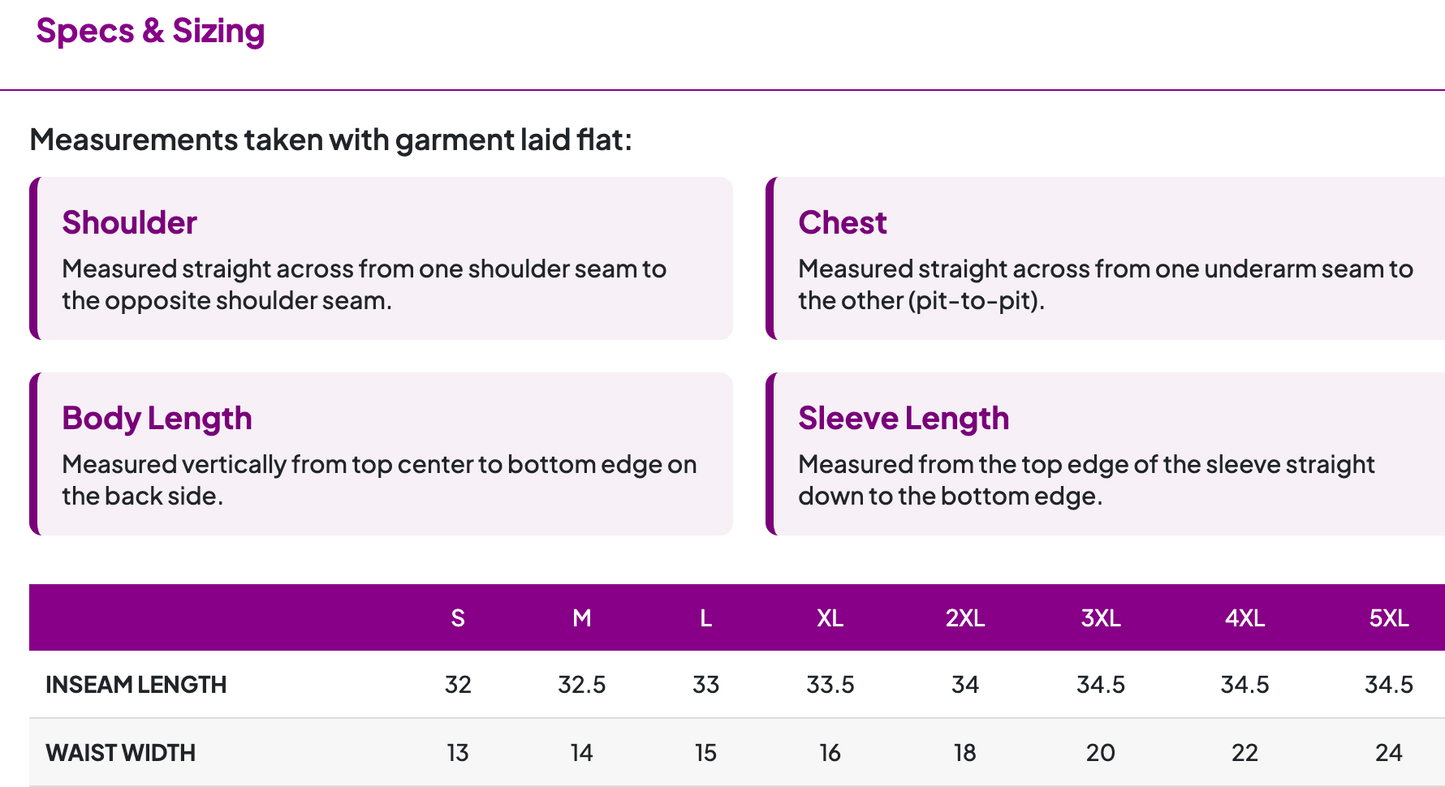Select the 4XL size column header
Screen dimensions: 1445x787
click(x=1245, y=618)
